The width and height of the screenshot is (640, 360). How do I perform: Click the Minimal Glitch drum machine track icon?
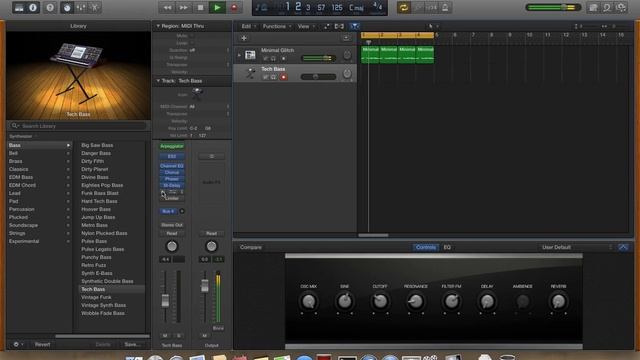pyautogui.click(x=250, y=55)
